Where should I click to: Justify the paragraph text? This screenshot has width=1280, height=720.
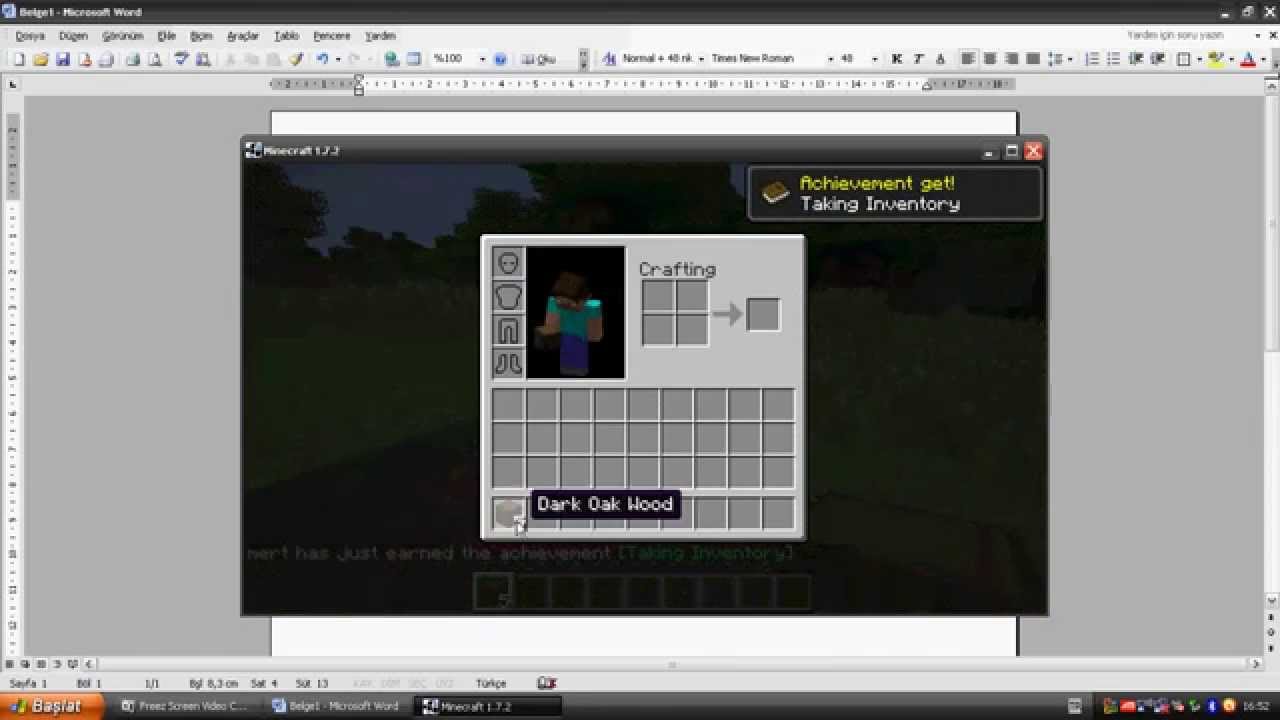point(1033,59)
